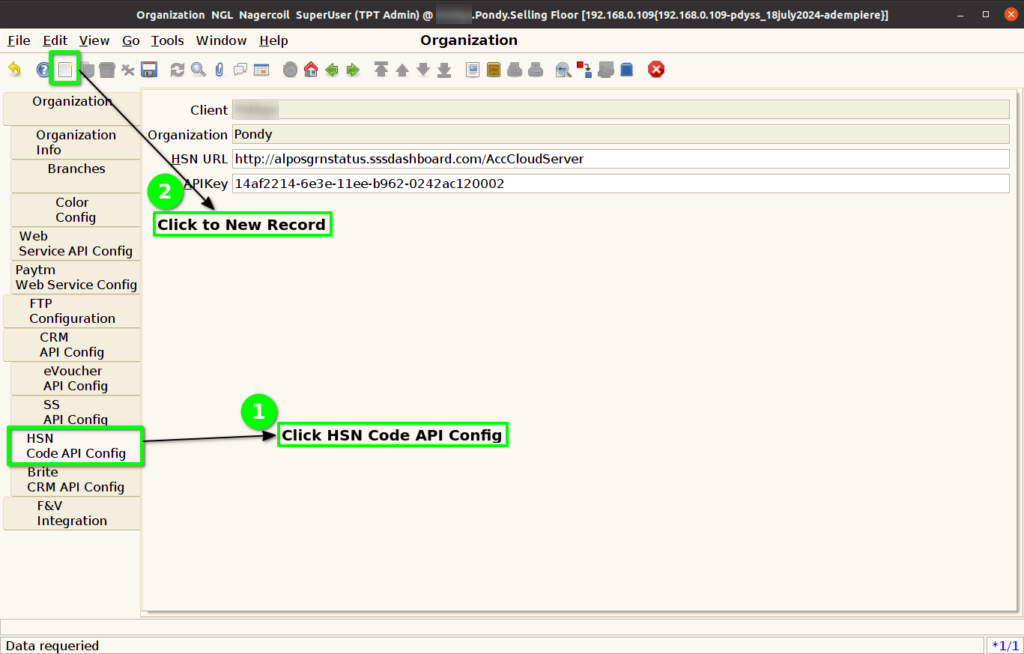The width and height of the screenshot is (1024, 654).
Task: Click the green left arrow Parent Record icon
Action: 332,69
